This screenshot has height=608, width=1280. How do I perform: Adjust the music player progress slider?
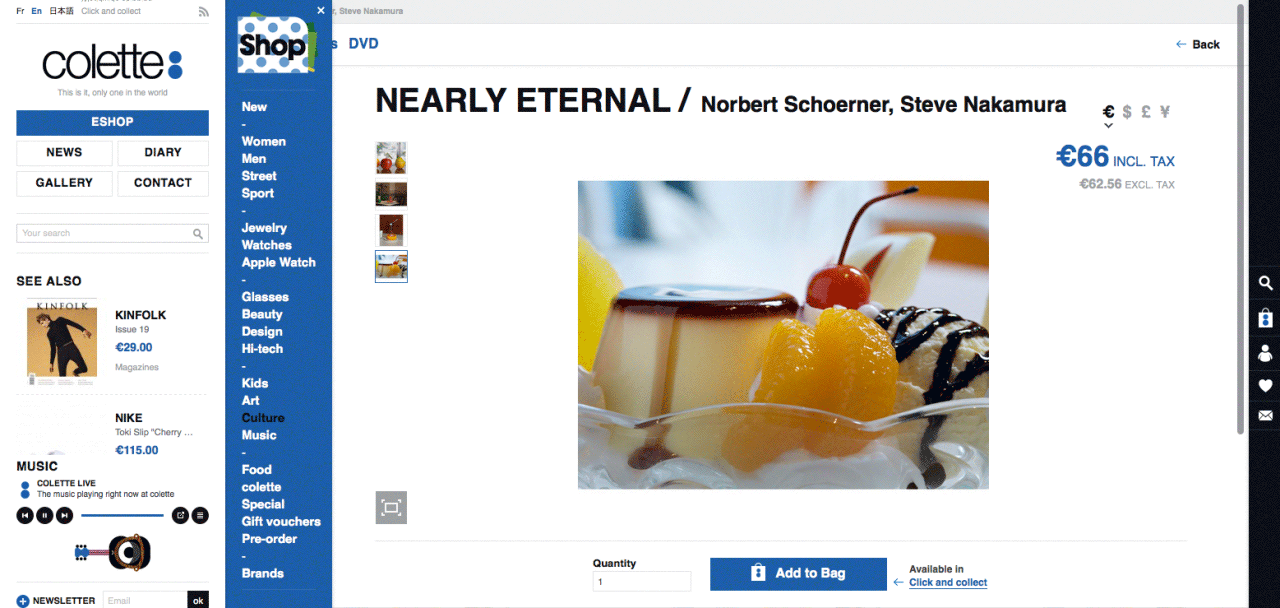click(122, 515)
